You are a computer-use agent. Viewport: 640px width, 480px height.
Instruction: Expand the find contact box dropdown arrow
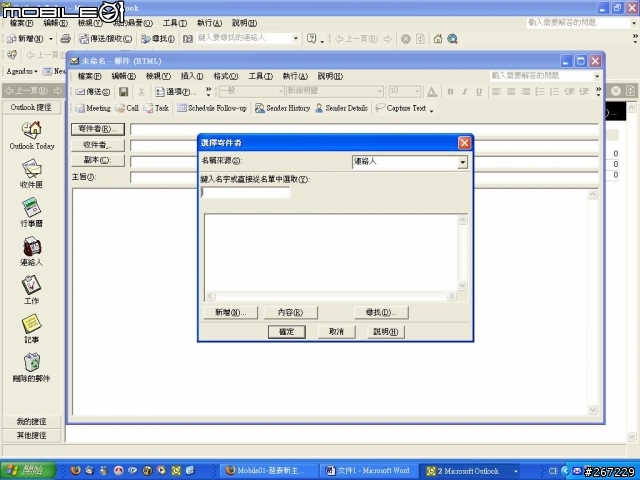[296, 38]
